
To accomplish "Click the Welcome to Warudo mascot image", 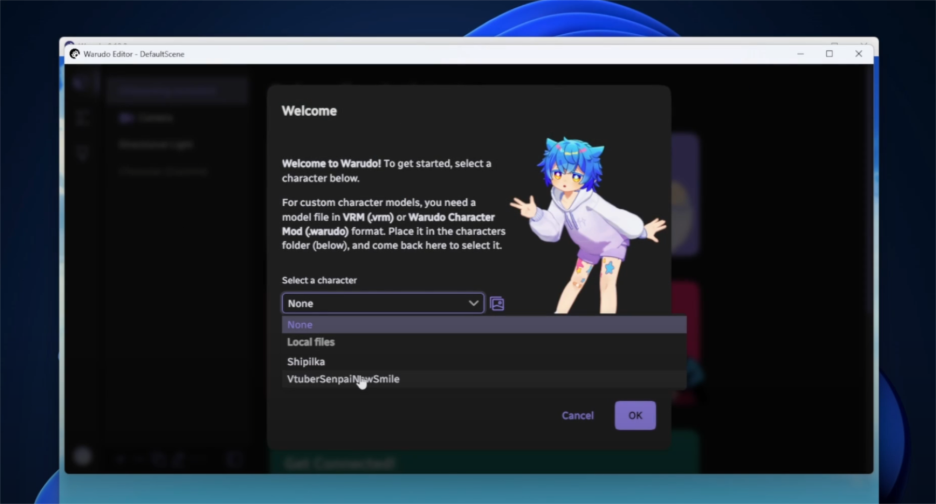I will coord(588,226).
